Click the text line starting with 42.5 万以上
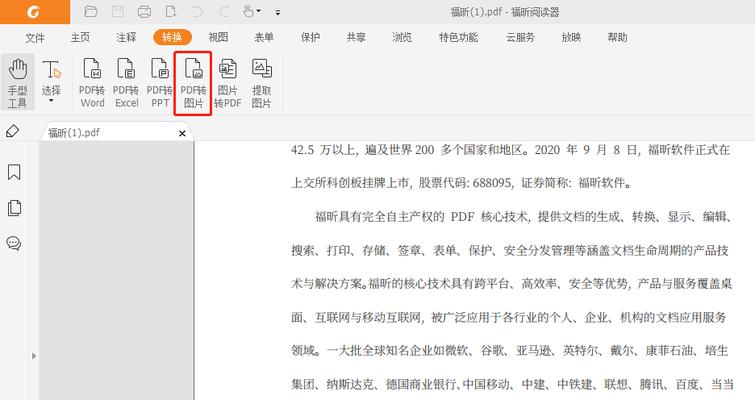755x400 pixels. [510, 150]
